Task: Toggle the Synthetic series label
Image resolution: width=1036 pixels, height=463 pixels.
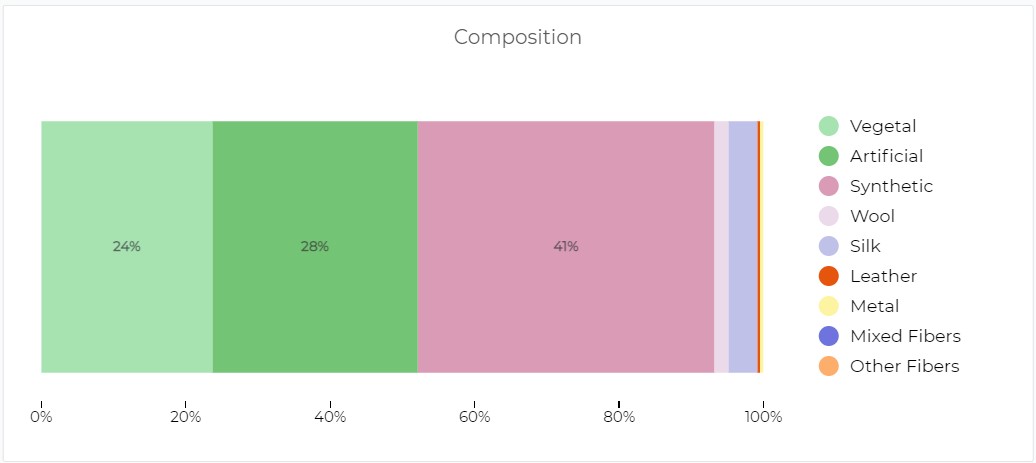Action: (x=891, y=186)
